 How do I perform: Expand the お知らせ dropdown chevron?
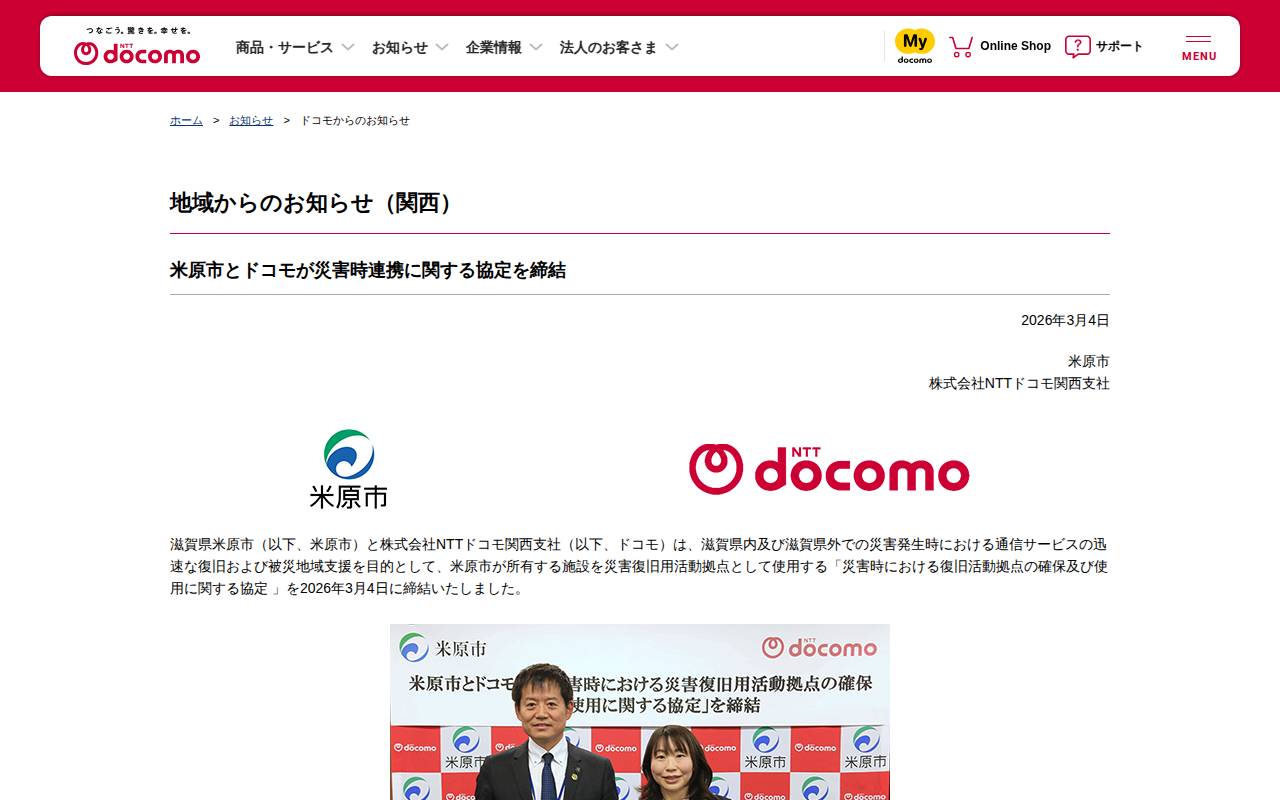click(442, 47)
